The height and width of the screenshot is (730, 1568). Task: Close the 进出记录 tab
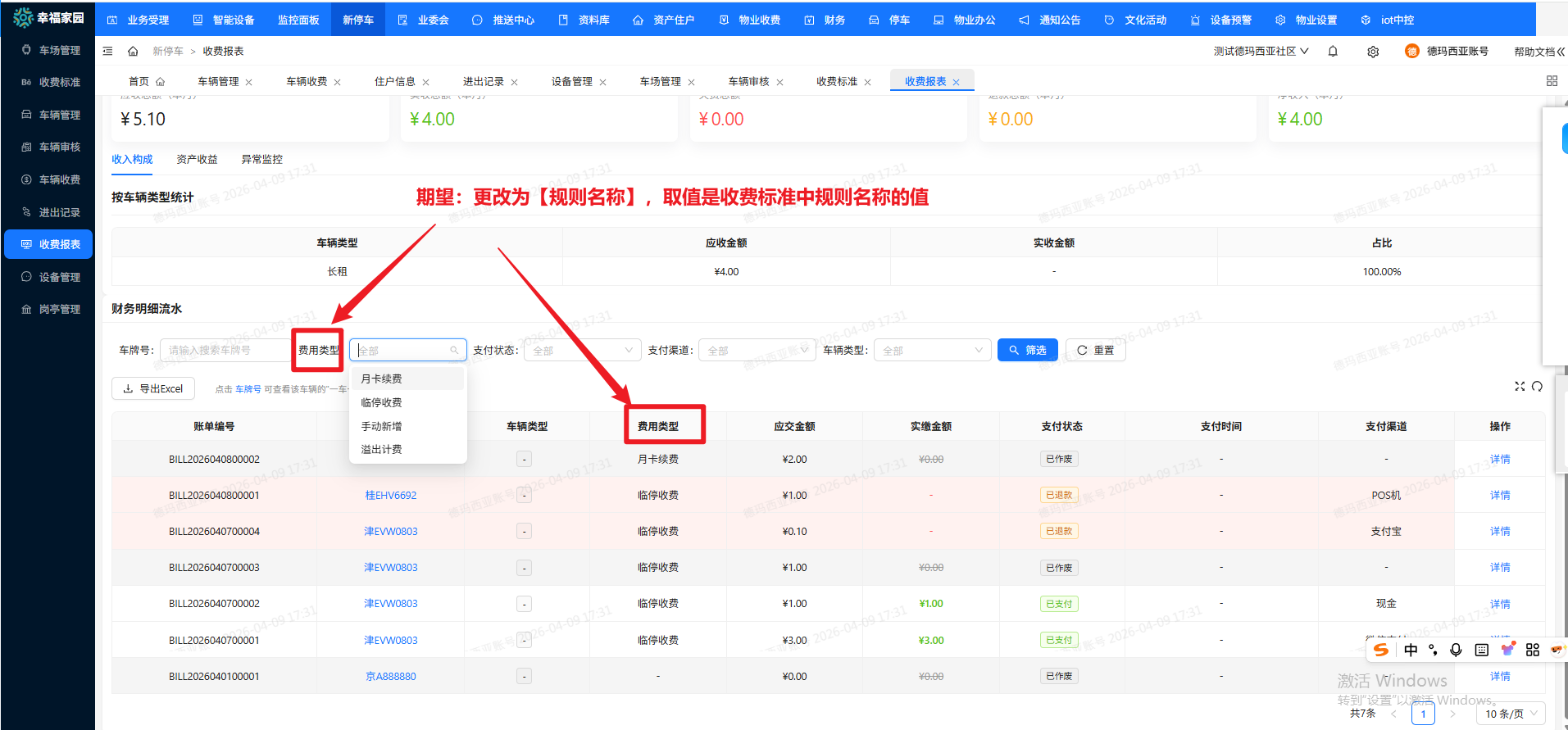pos(514,82)
